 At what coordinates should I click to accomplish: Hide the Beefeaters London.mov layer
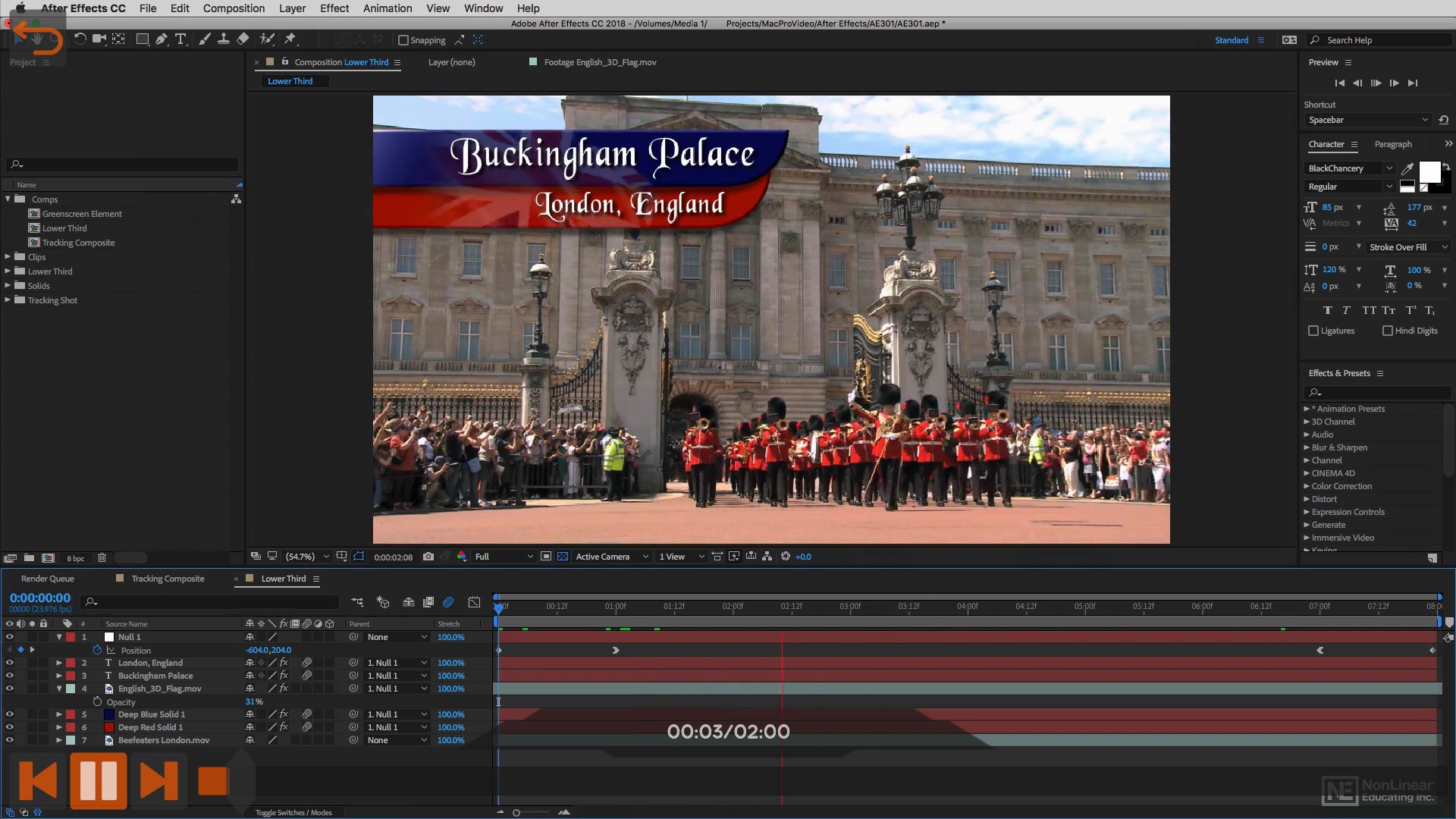pos(9,740)
